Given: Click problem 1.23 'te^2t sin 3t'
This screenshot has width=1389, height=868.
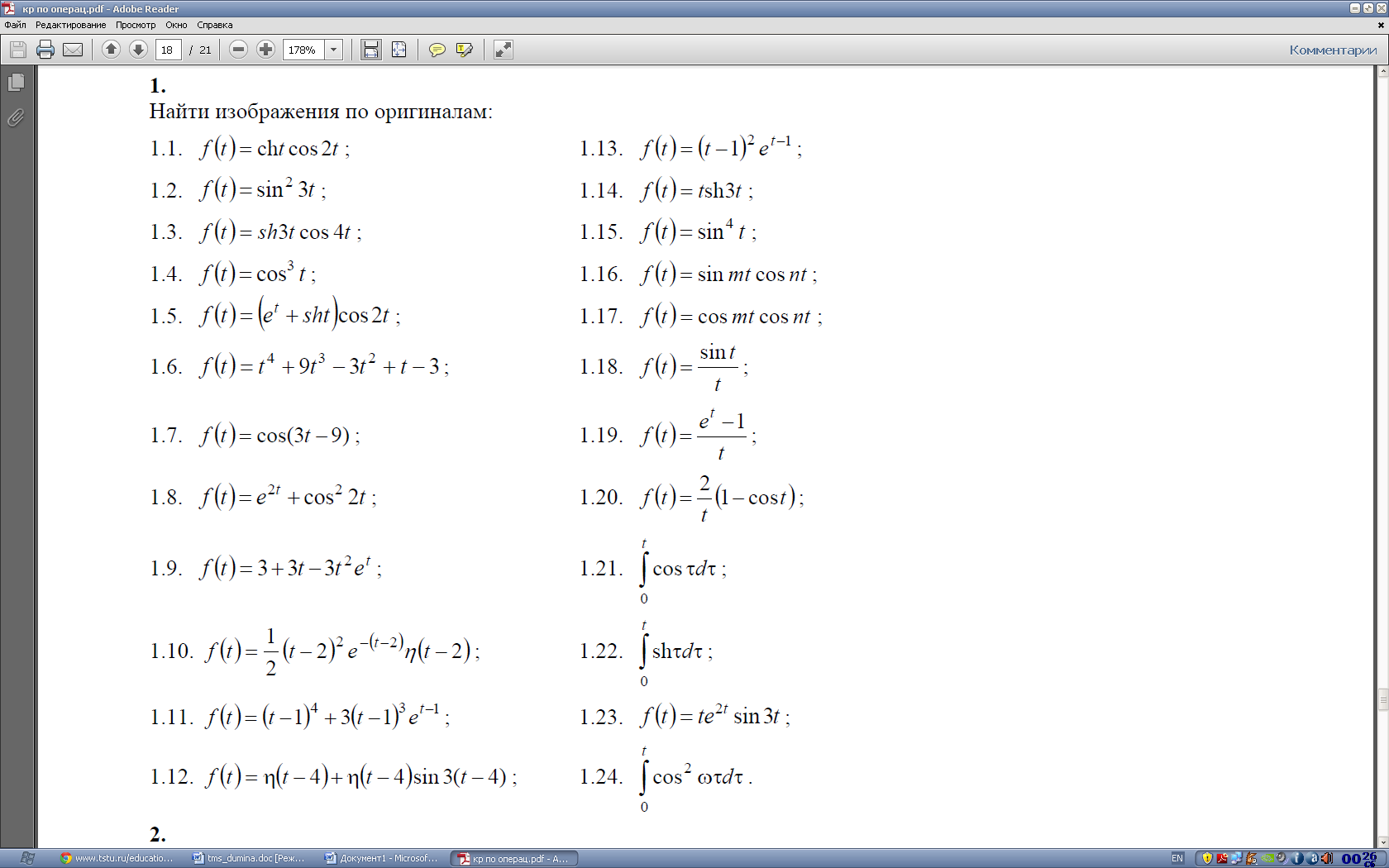Looking at the screenshot, I should tap(715, 715).
